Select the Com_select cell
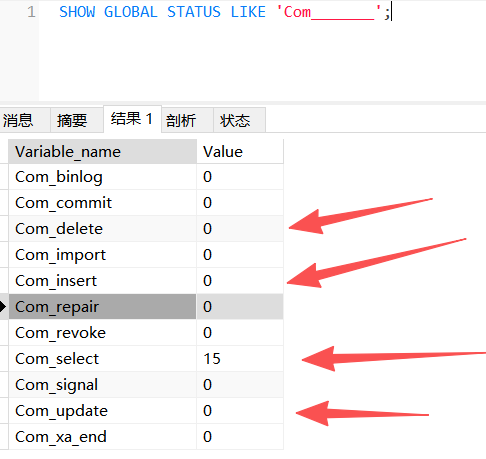Screen dimensions: 486x459 (x=102, y=359)
